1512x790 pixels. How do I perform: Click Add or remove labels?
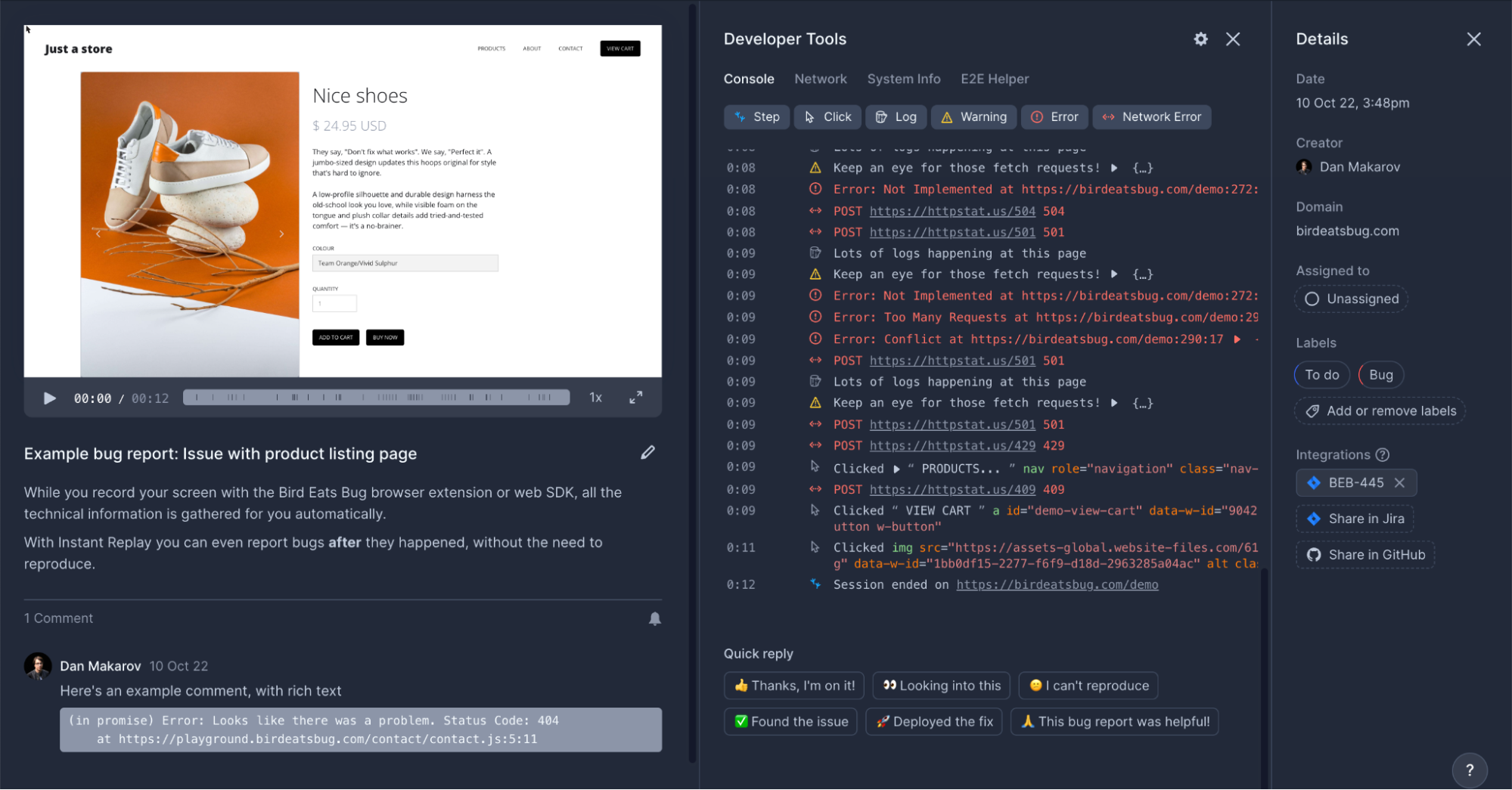[1379, 410]
